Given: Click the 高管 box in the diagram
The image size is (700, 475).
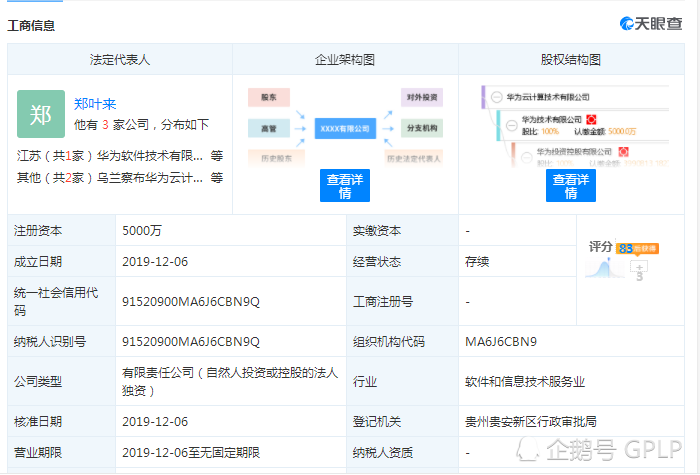Looking at the screenshot, I should coord(269,129).
